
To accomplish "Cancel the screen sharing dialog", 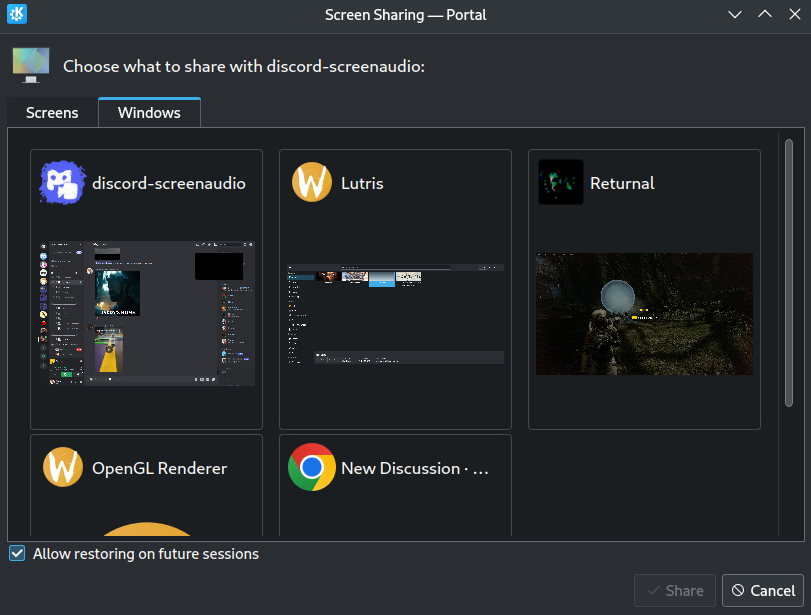I will point(763,590).
